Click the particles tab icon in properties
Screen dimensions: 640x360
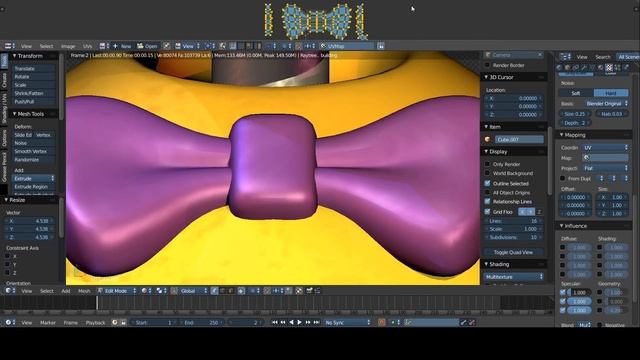point(617,67)
